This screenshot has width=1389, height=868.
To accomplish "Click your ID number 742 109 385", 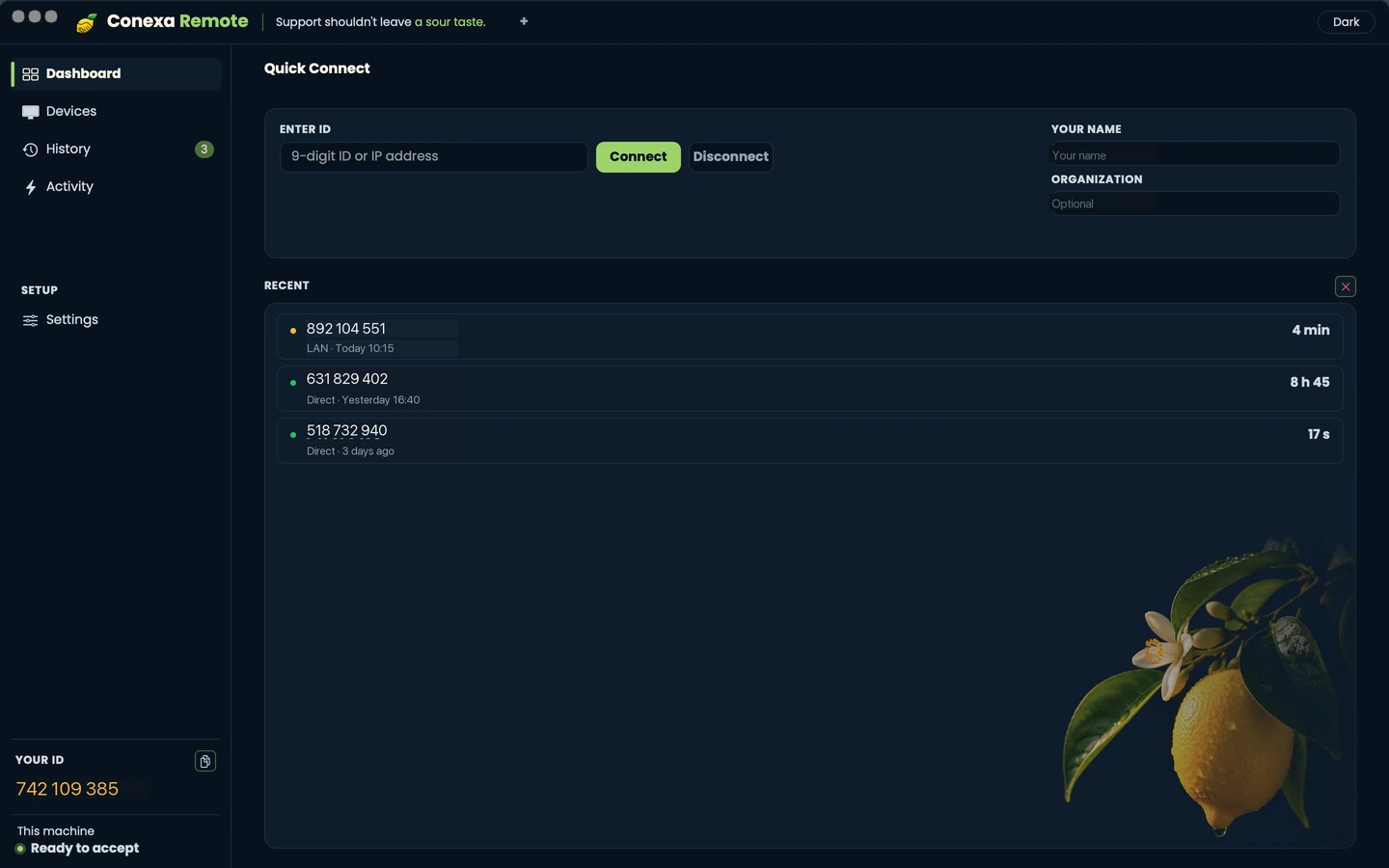I will tap(68, 789).
